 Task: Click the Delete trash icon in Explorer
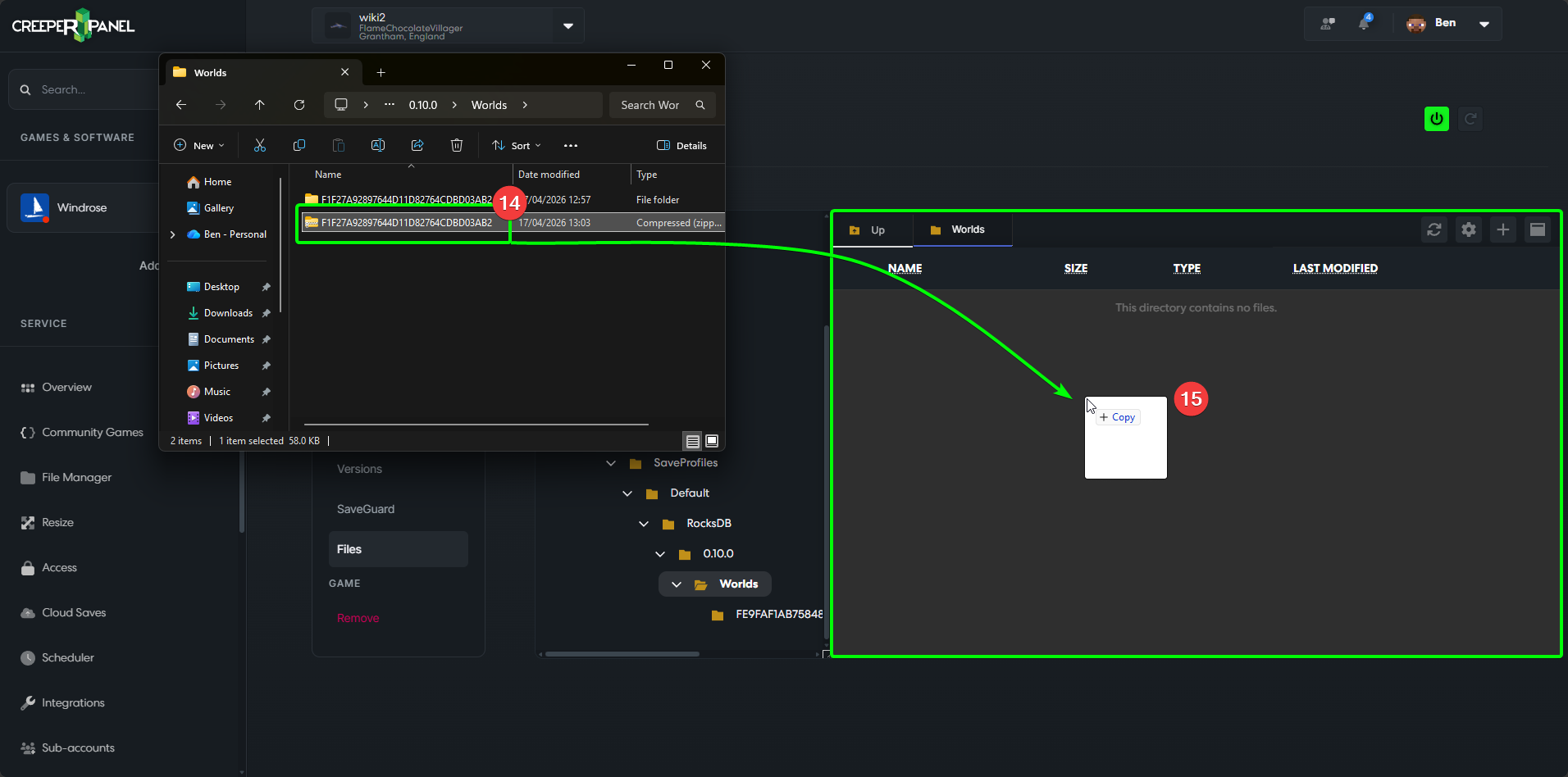click(457, 146)
